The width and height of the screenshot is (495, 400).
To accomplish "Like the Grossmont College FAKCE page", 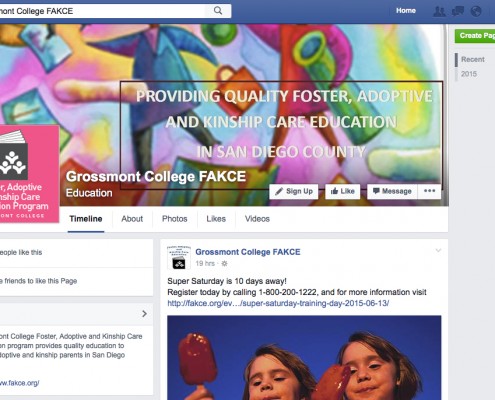I will (x=343, y=191).
